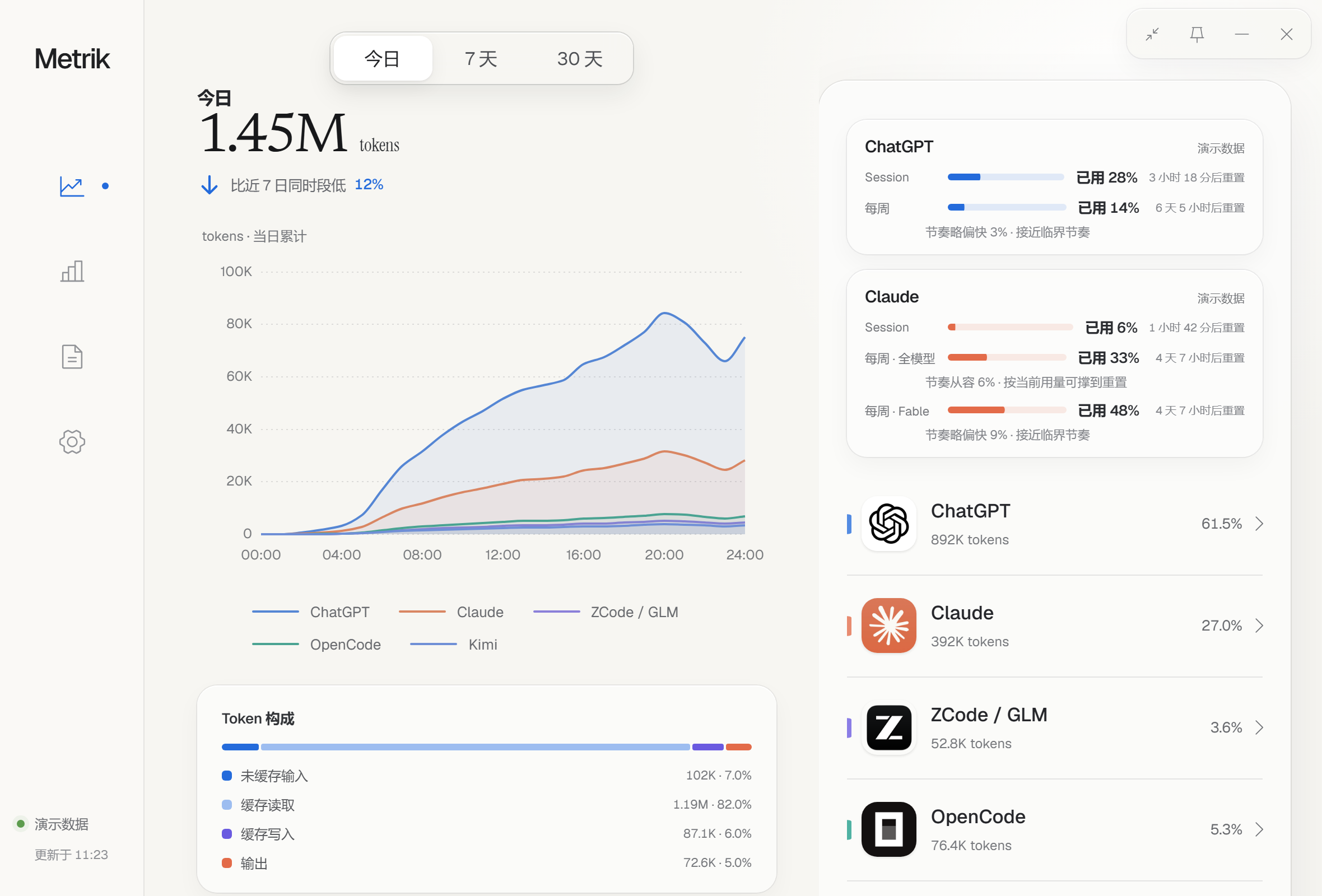
Task: Open the Claude 392K tokens provider row
Action: click(x=1055, y=626)
